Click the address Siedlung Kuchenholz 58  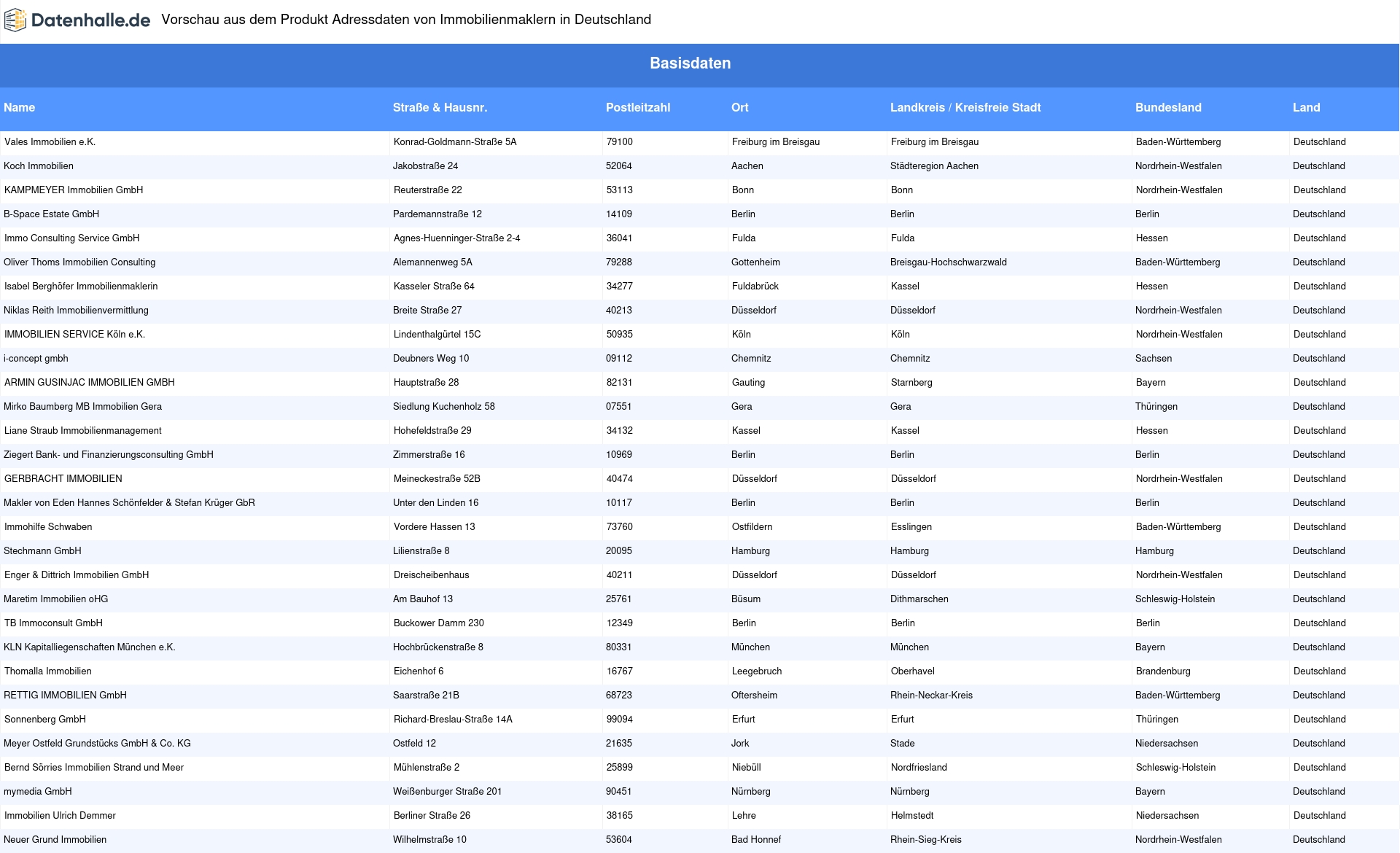click(x=444, y=407)
